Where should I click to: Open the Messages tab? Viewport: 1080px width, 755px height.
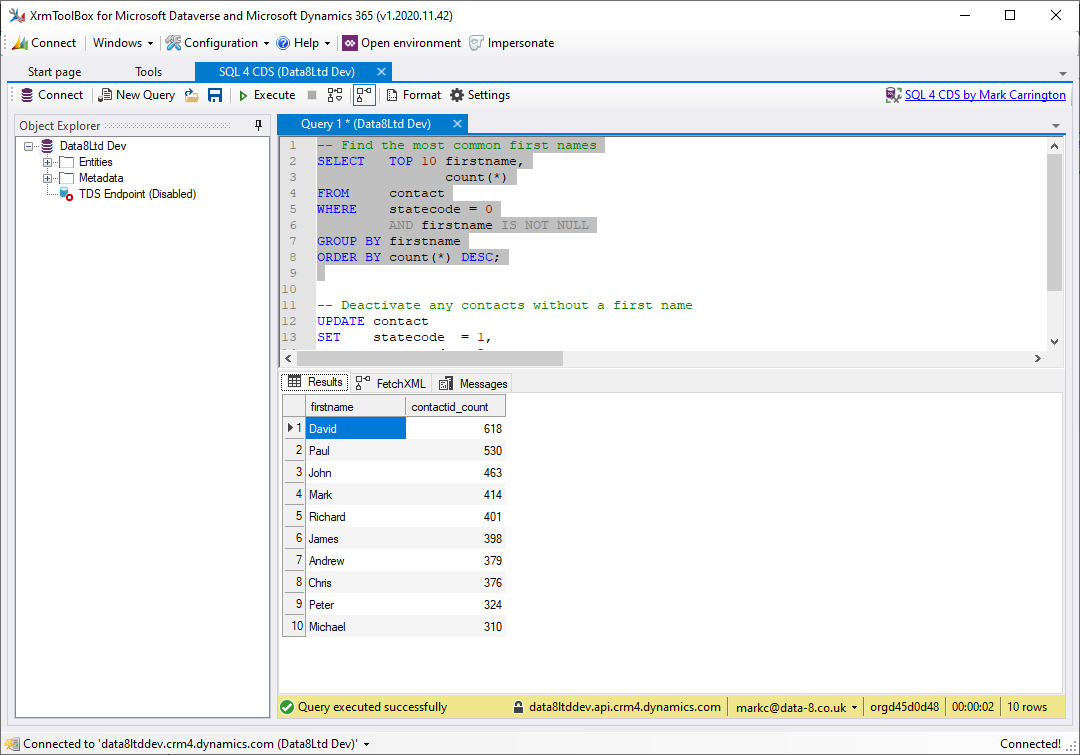(x=472, y=383)
